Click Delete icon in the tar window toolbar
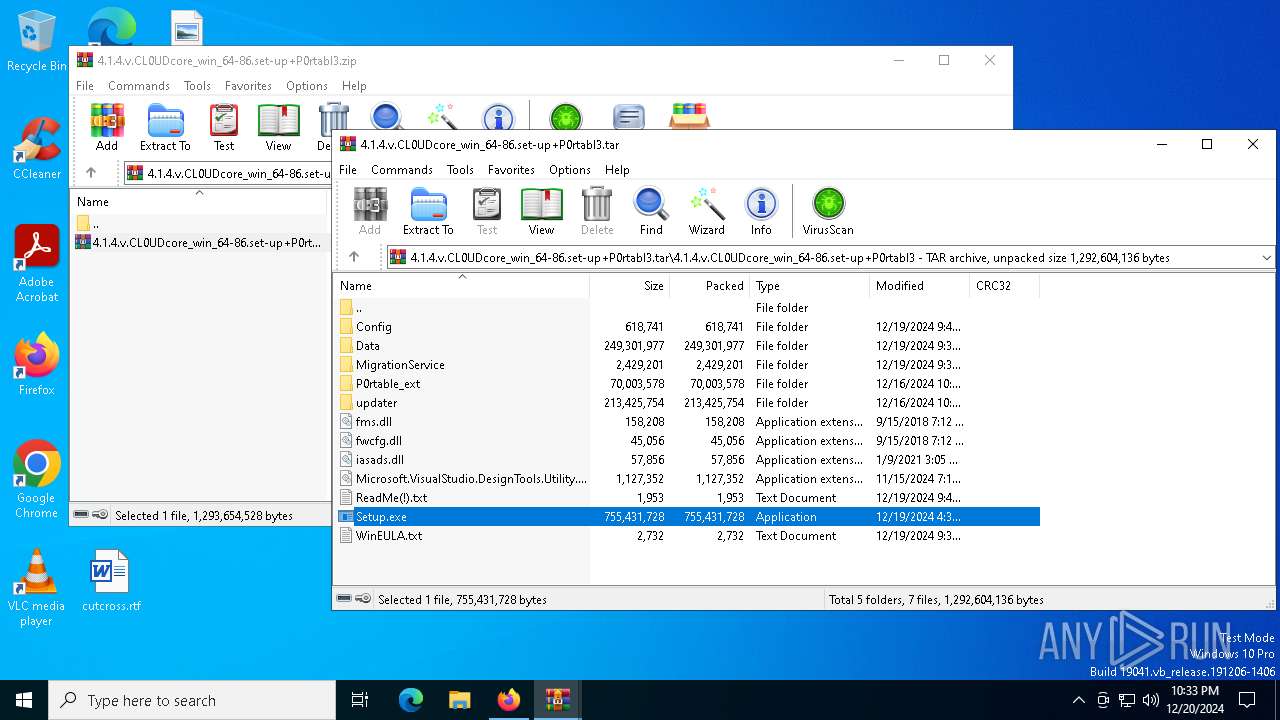 [x=597, y=211]
